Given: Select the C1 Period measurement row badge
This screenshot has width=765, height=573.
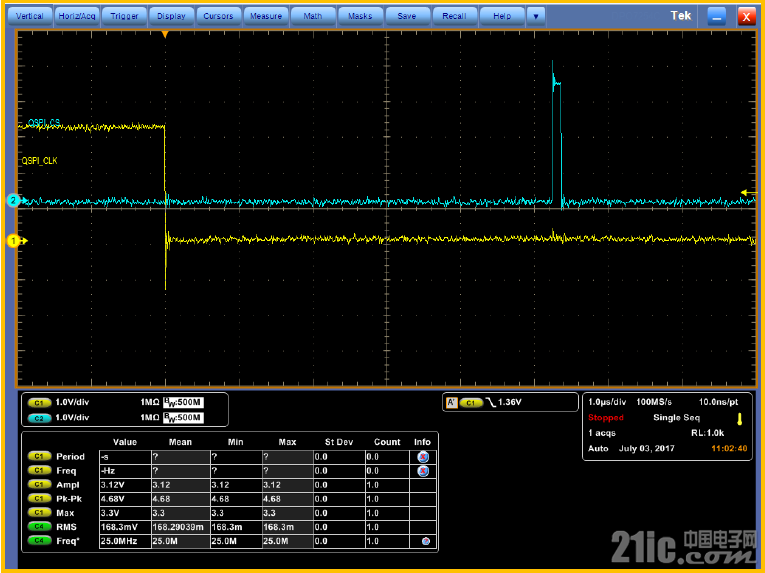Looking at the screenshot, I should (x=40, y=456).
